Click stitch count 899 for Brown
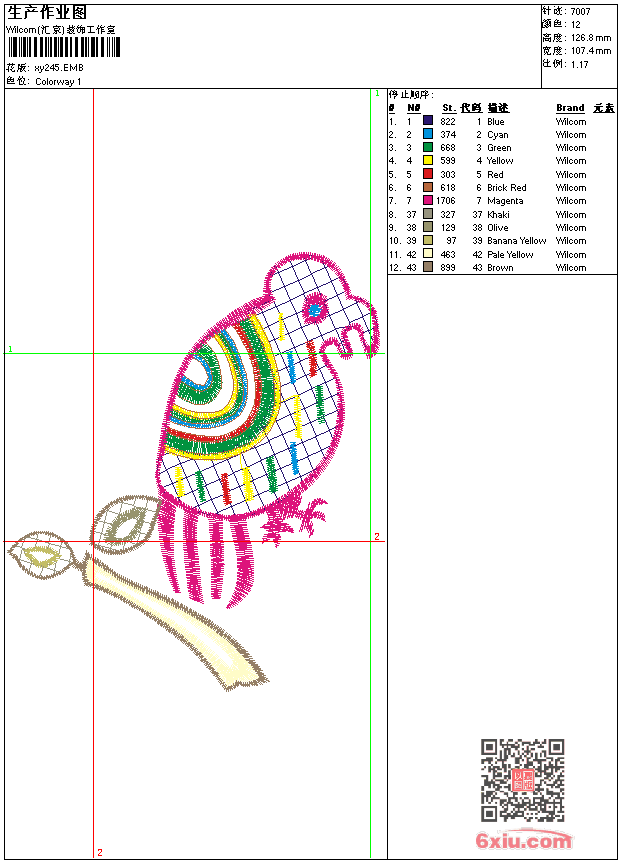The height and width of the screenshot is (860, 620). pos(448,268)
